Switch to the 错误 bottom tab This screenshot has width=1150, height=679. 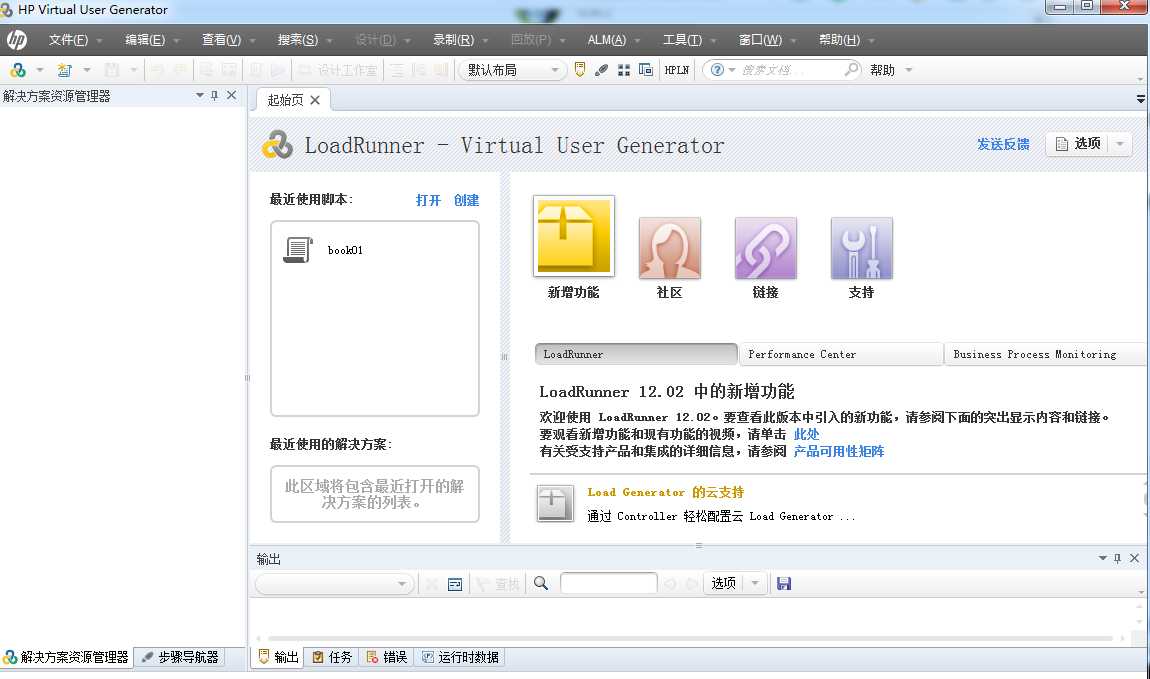(387, 657)
